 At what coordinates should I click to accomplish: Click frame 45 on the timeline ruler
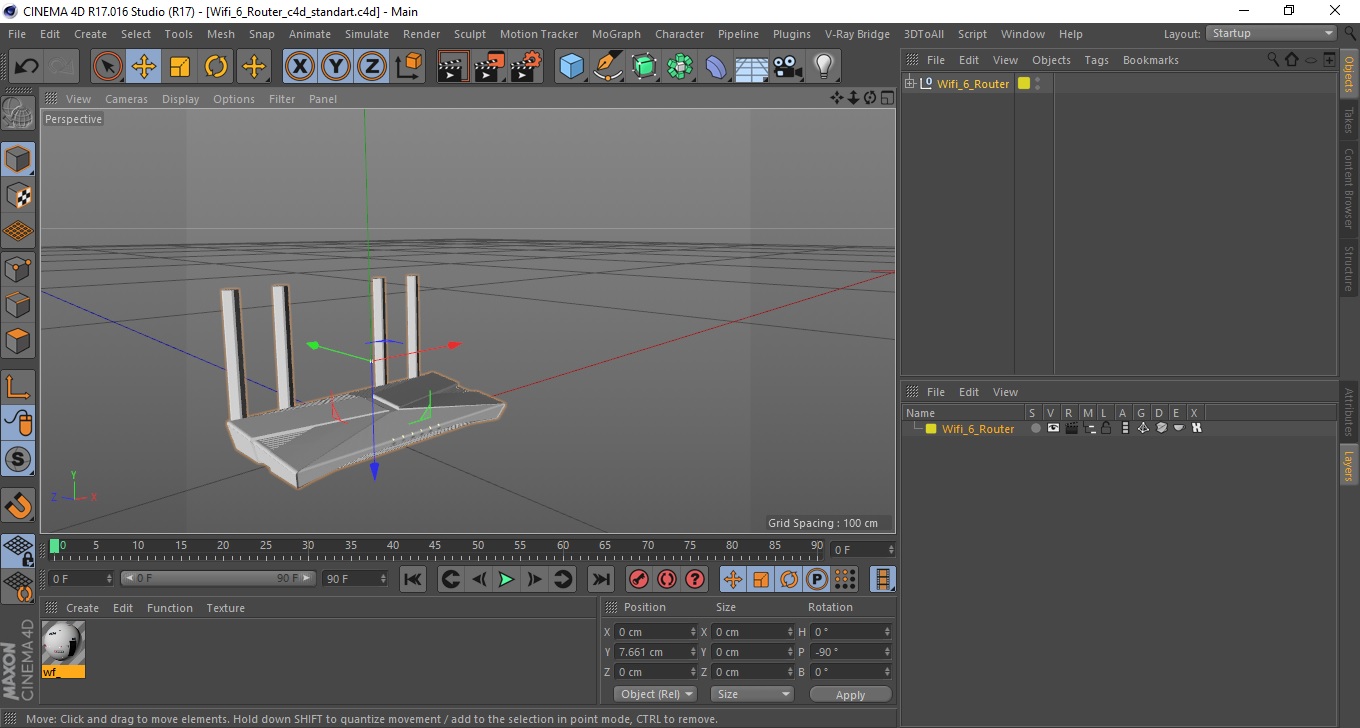[435, 545]
